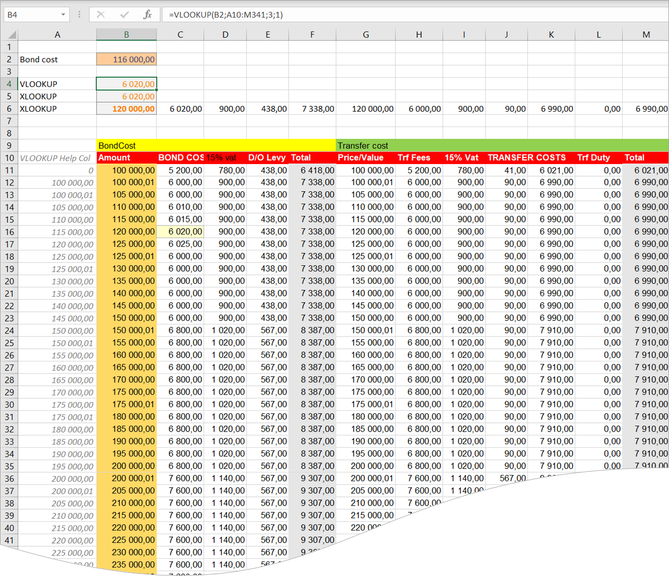The height and width of the screenshot is (576, 669).
Task: Click the Enter checkmark formula icon
Action: pos(125,15)
